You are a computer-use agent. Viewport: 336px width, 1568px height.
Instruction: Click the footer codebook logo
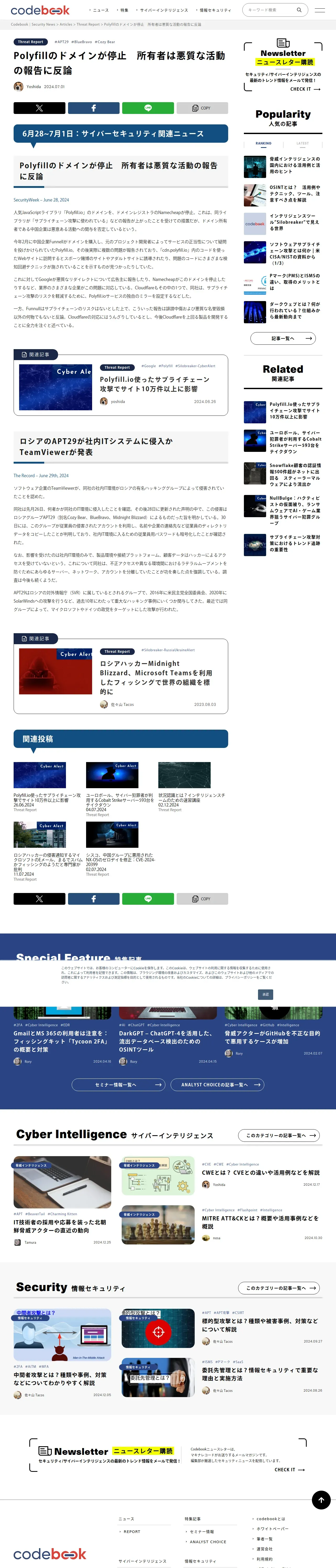[x=50, y=1554]
